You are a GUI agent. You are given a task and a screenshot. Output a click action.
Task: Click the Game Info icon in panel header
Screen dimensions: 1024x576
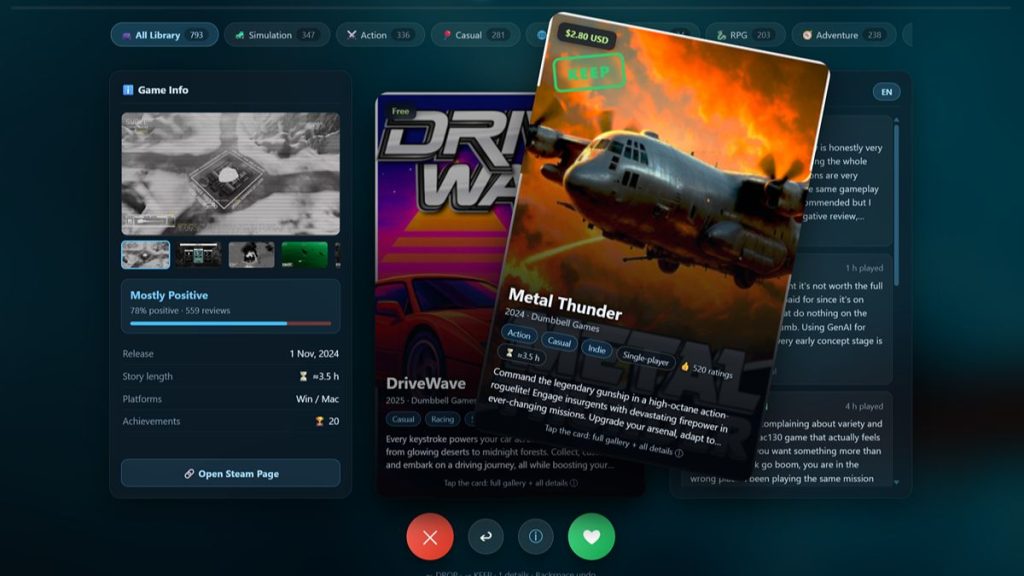click(x=128, y=90)
